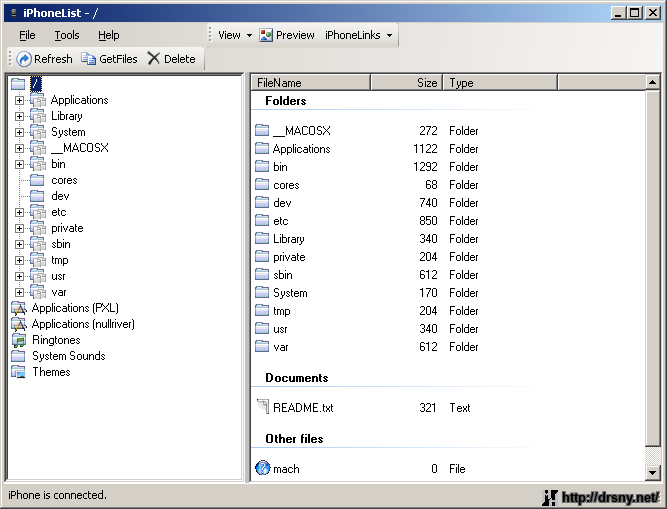Click the System Sounds folder icon

click(x=18, y=356)
